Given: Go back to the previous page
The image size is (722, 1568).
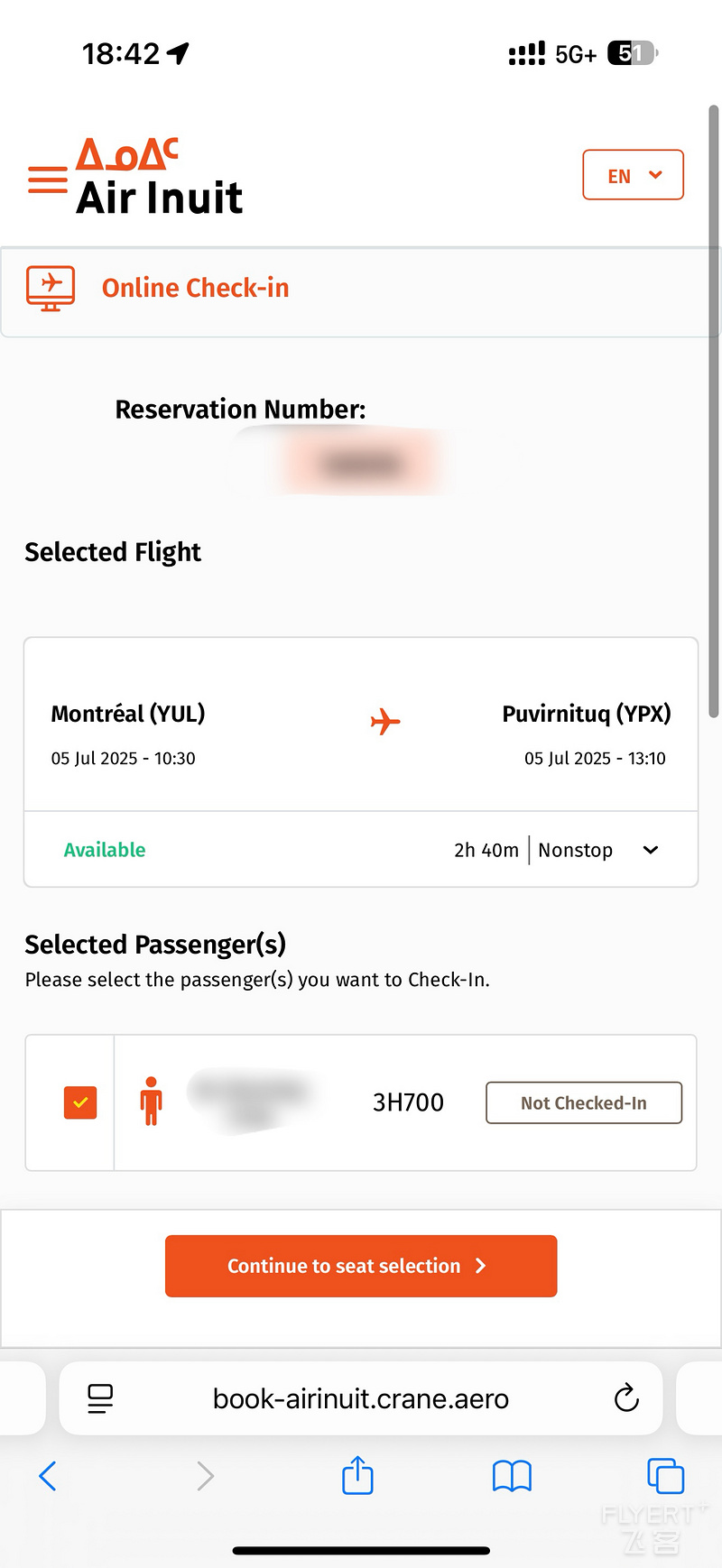Looking at the screenshot, I should pyautogui.click(x=48, y=1477).
